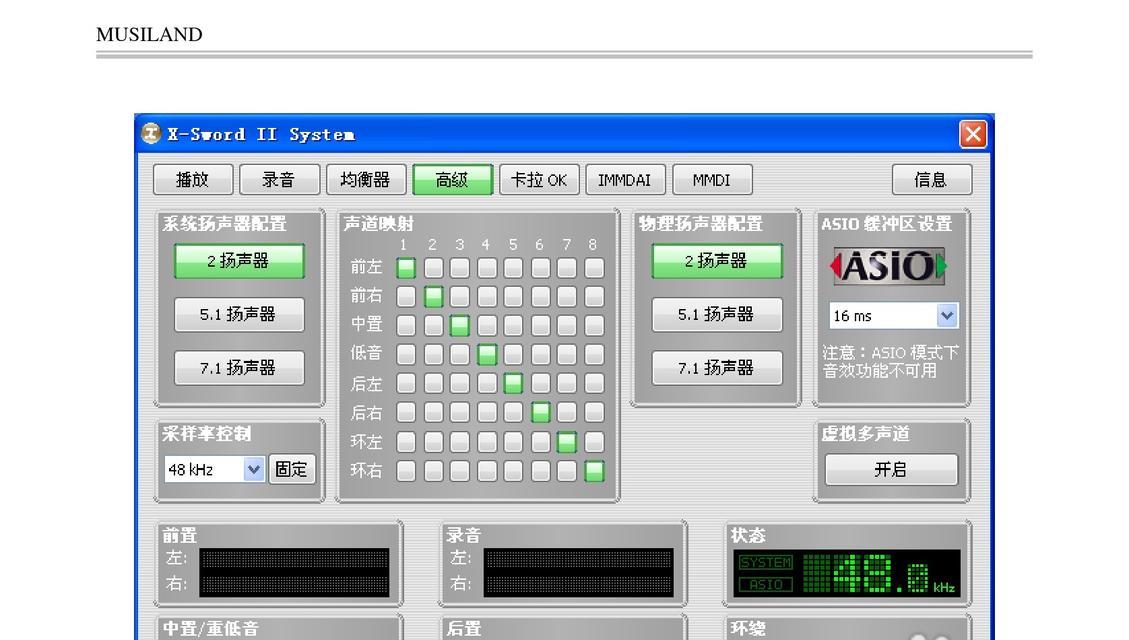Open the 卡拉 OK tab

point(539,180)
